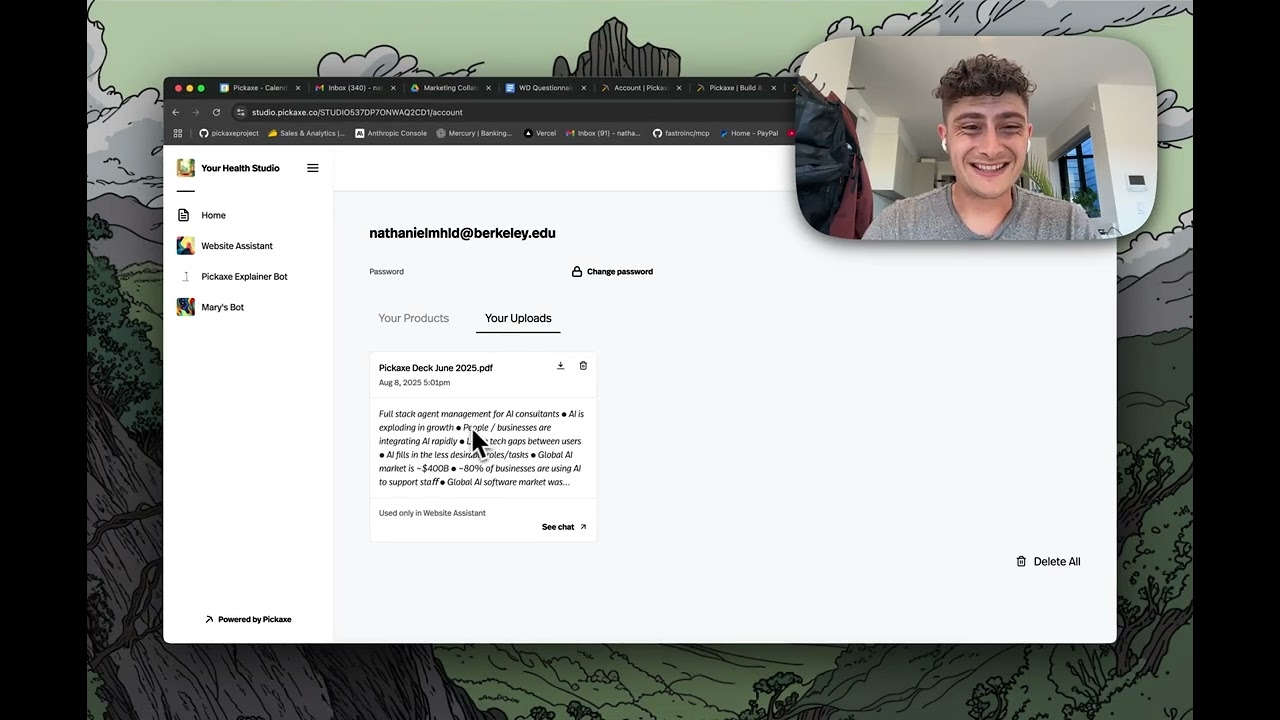Click the Pickaxe Explainer Bot icon
Screen dimensions: 1280x720
tap(186, 277)
